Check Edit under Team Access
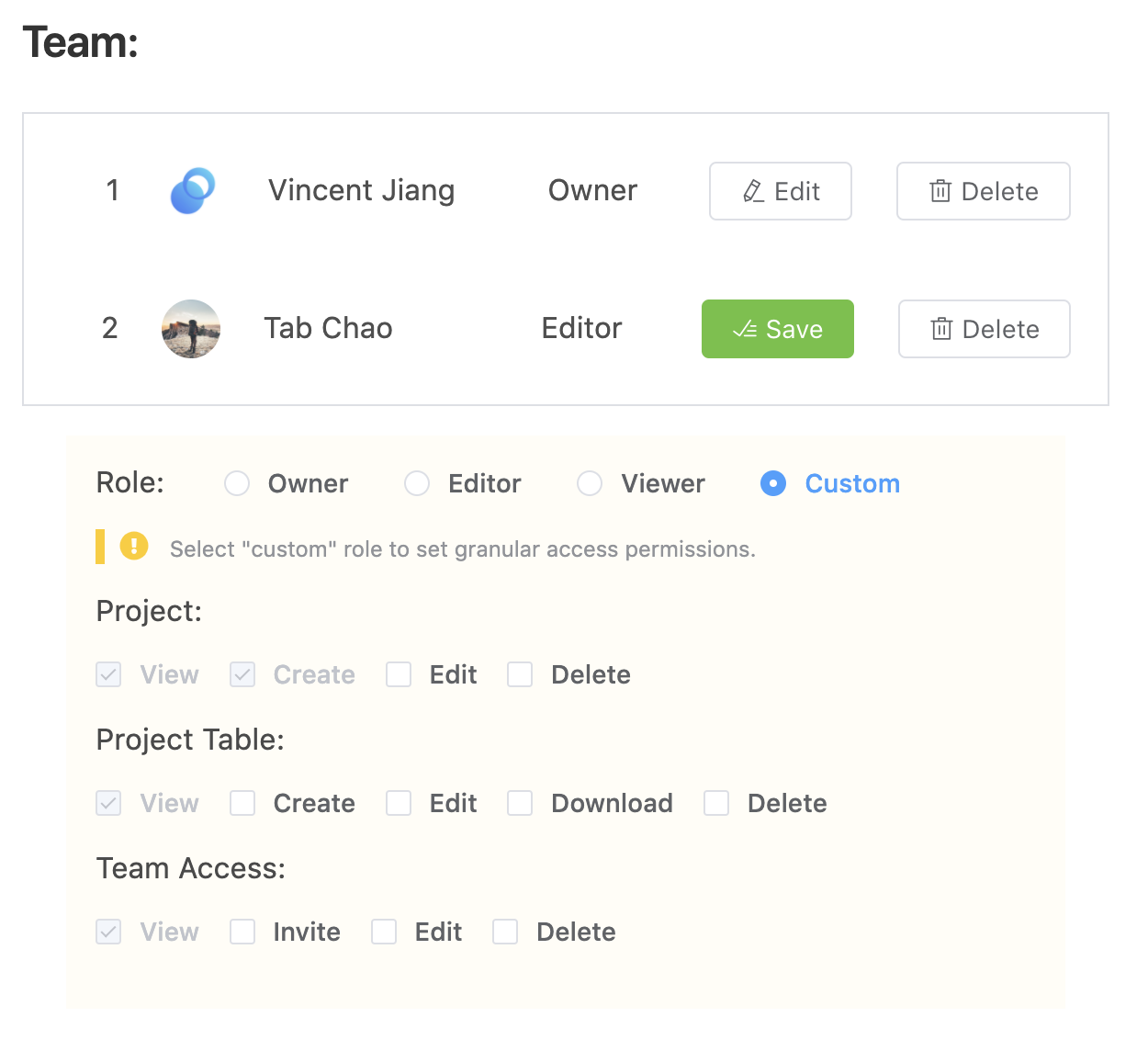The height and width of the screenshot is (1040, 1148). point(384,932)
